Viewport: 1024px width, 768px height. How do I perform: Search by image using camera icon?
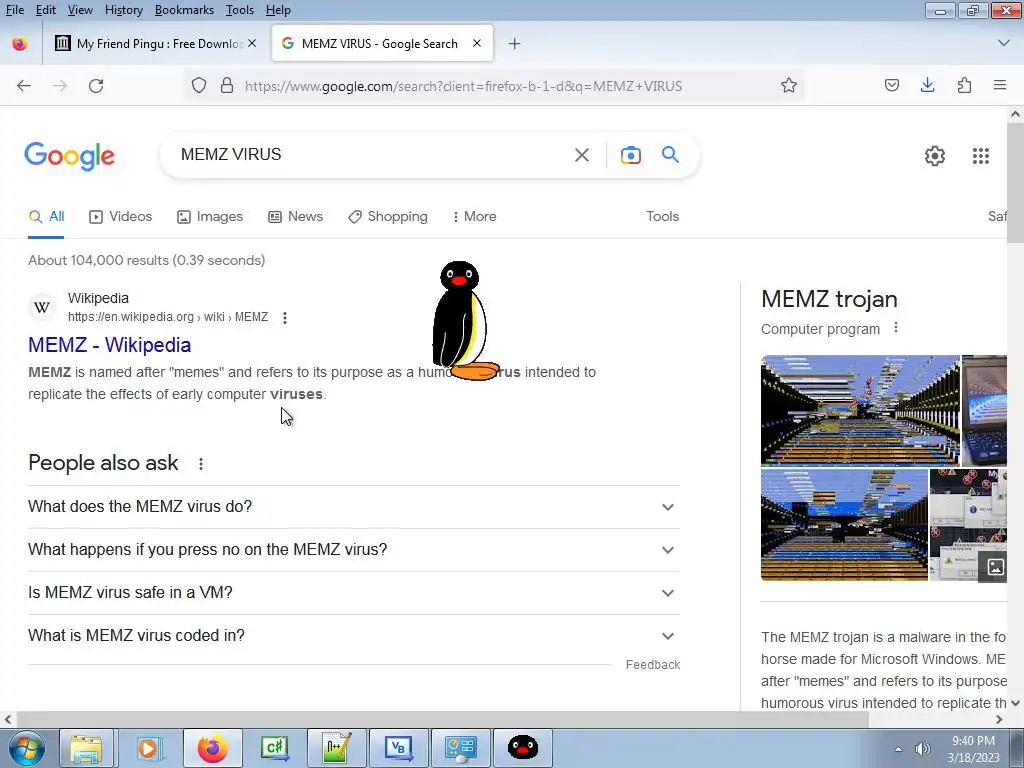pyautogui.click(x=630, y=155)
